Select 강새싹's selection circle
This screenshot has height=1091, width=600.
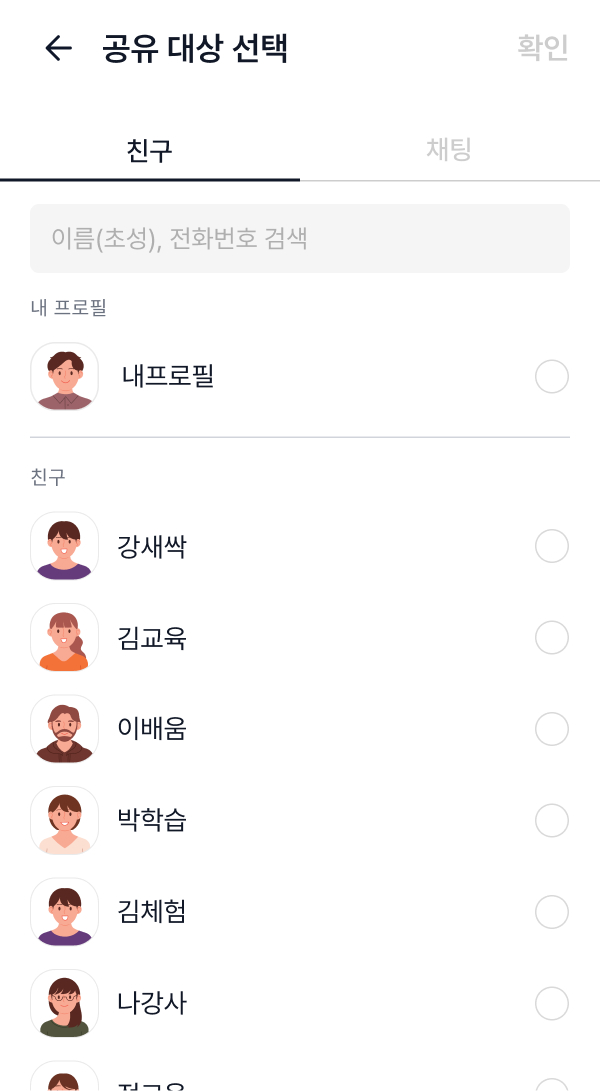tap(552, 546)
